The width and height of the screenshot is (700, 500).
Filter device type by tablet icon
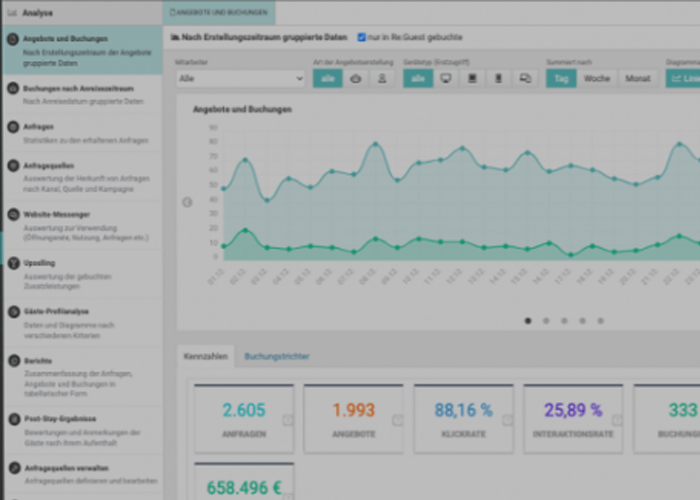point(472,79)
